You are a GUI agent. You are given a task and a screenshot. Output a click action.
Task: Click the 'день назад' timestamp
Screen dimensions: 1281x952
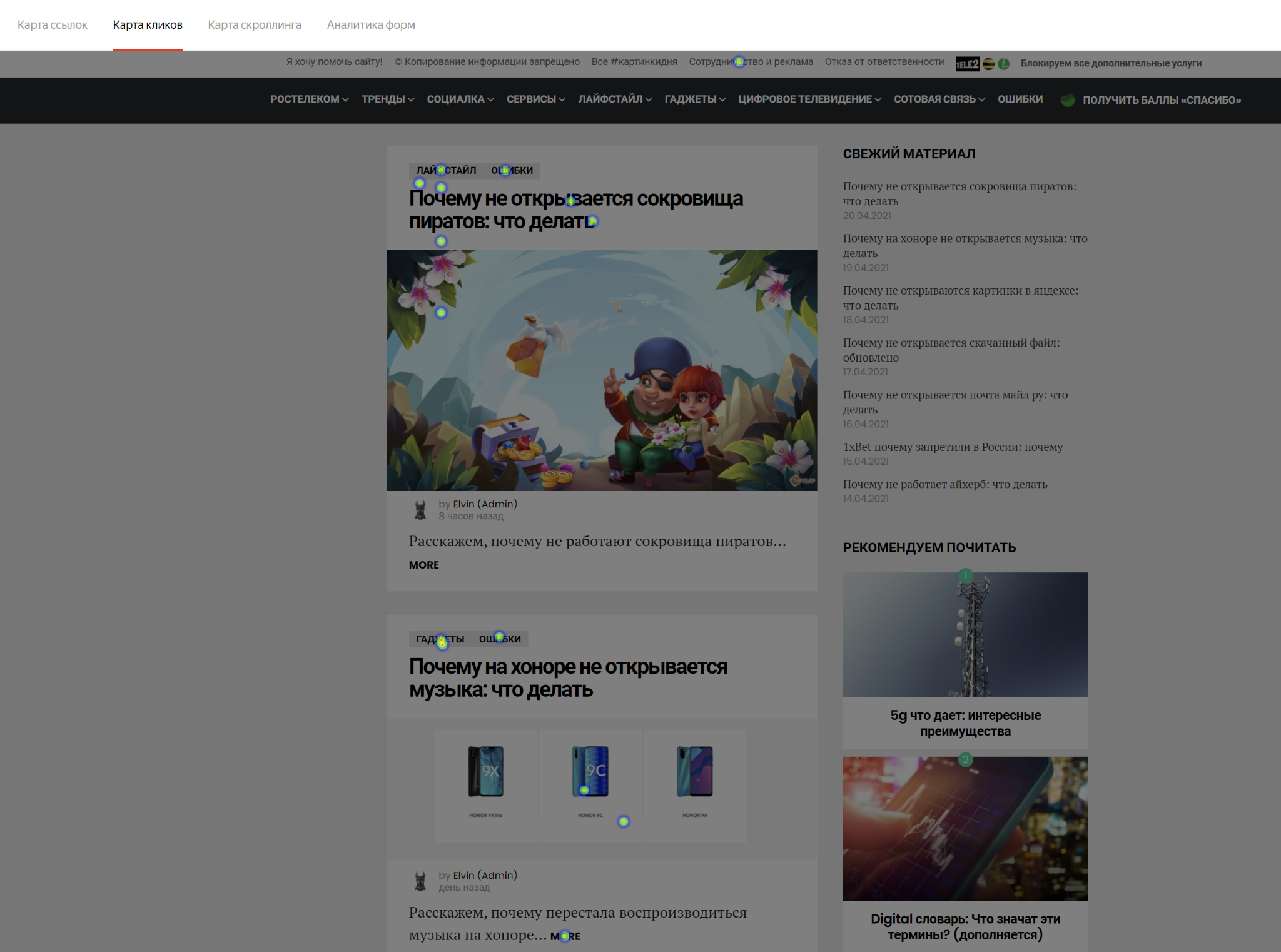coord(464,888)
